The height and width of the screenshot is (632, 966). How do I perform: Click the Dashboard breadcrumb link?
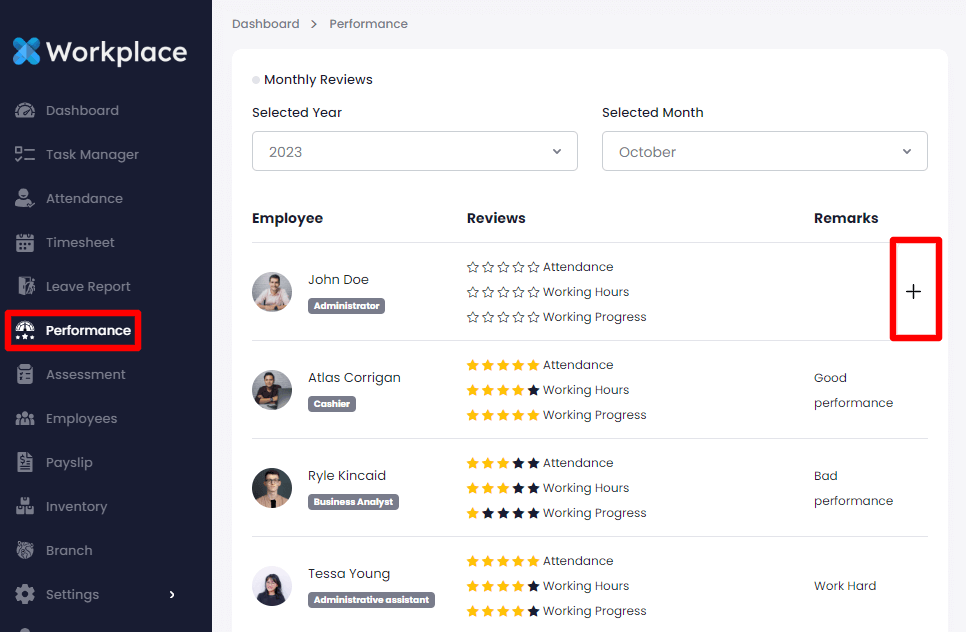(x=265, y=24)
